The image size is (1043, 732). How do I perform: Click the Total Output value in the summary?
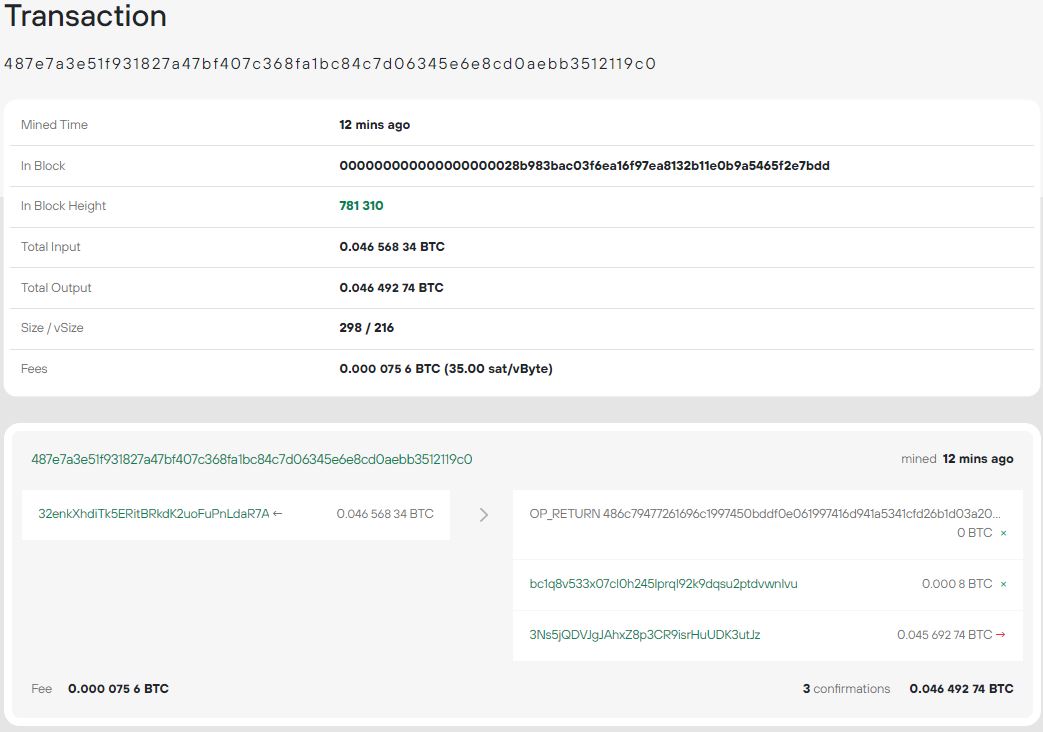(391, 288)
